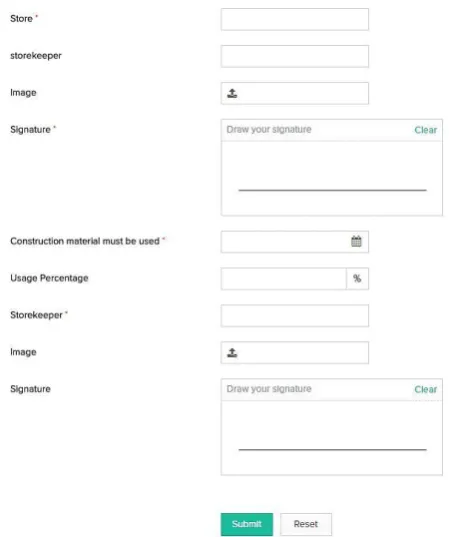Click the Construction material date field
This screenshot has height=537, width=449.
point(295,242)
